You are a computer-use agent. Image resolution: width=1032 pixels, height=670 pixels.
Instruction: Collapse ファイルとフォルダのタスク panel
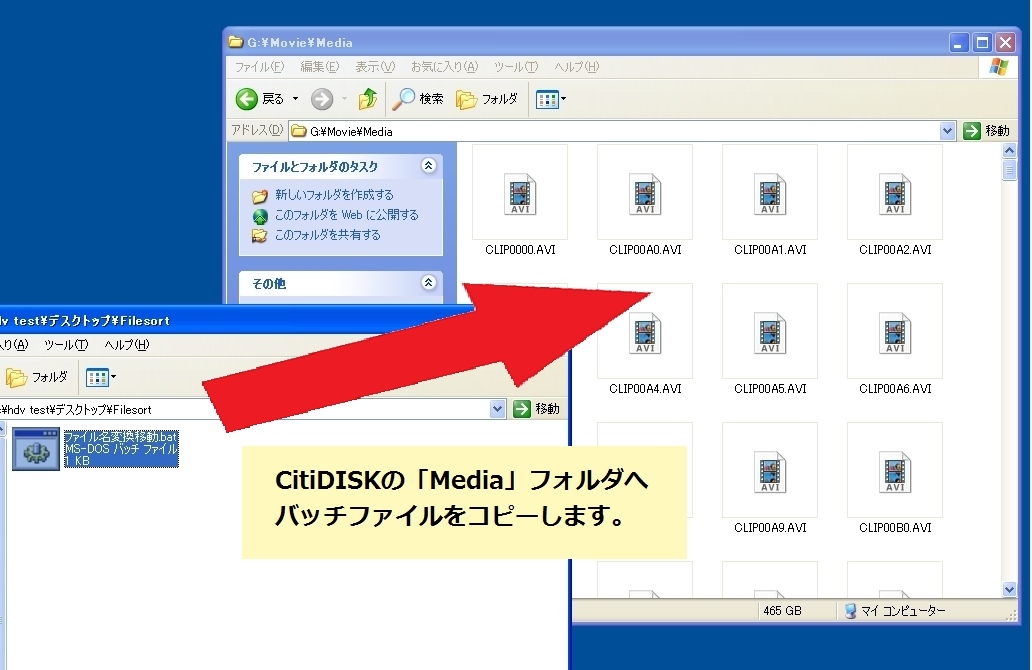[x=428, y=166]
